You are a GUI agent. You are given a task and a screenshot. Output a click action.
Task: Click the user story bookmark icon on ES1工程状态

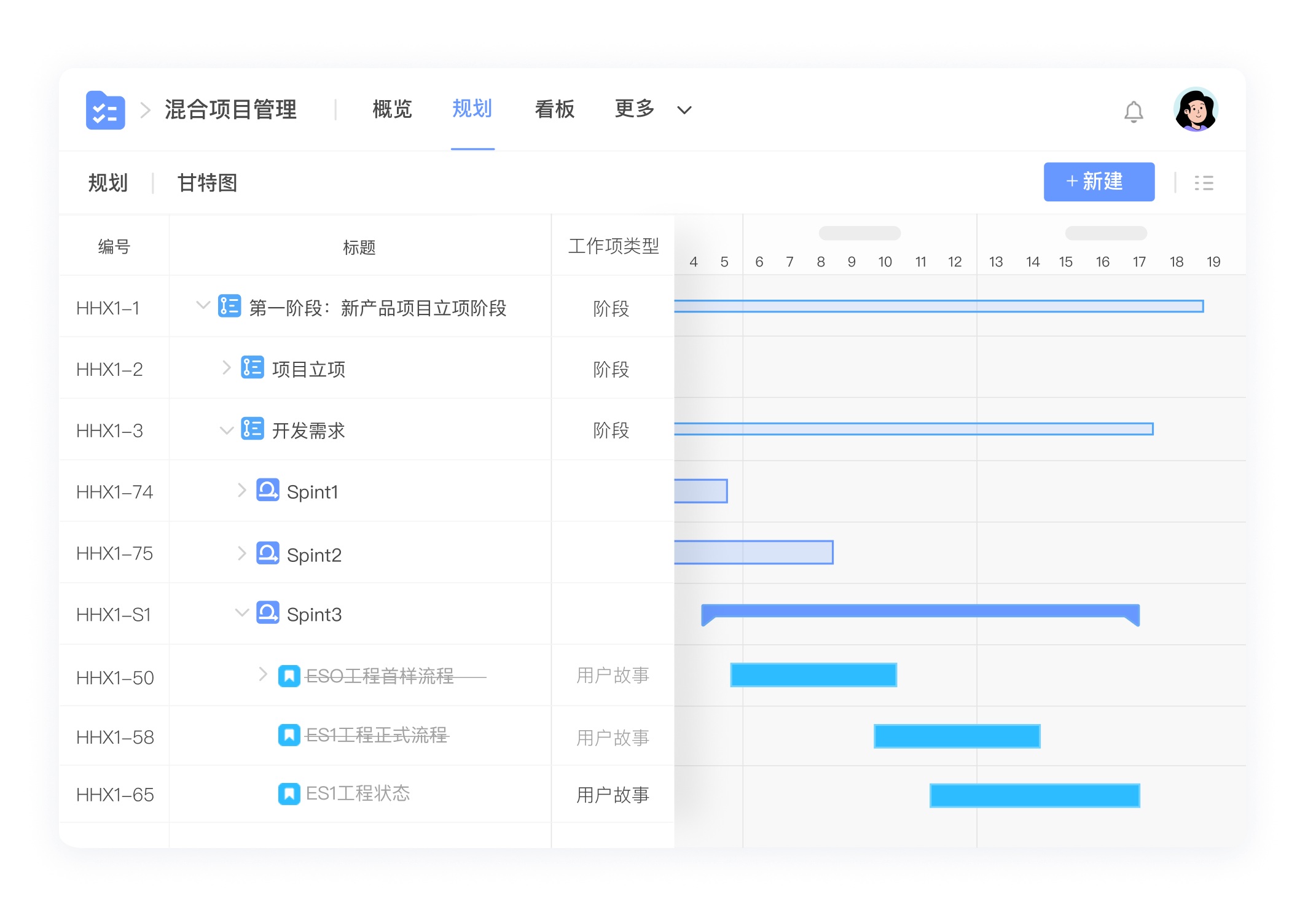point(289,793)
